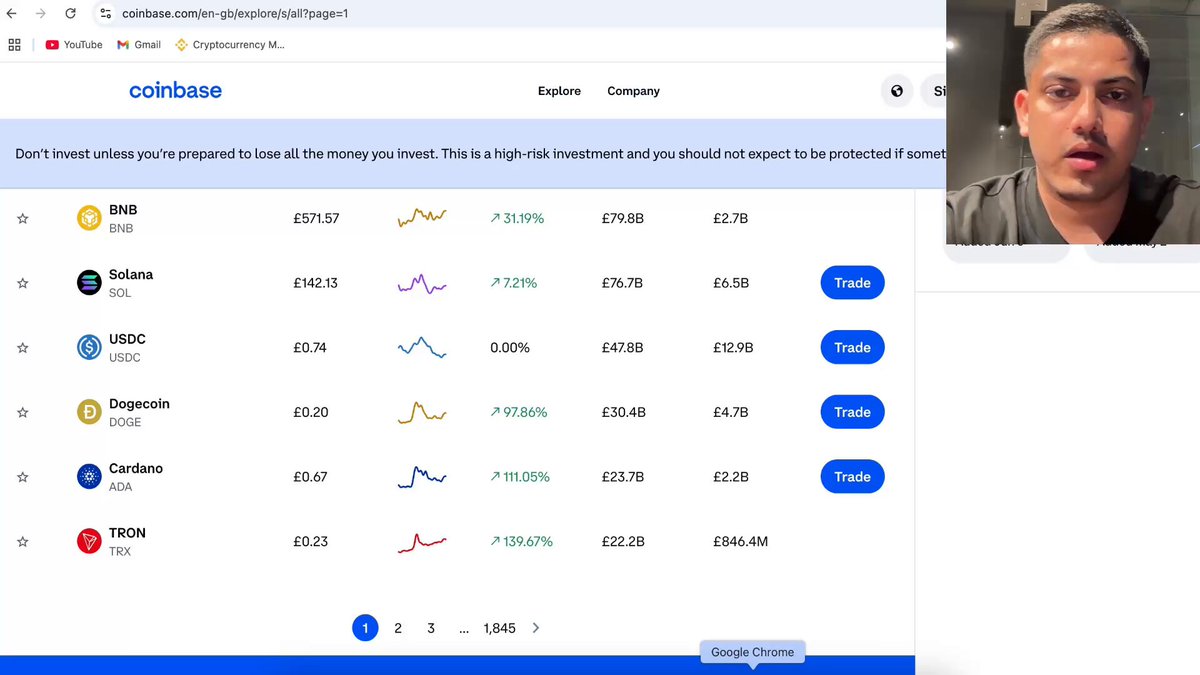Screen dimensions: 1200x675
Task: Open the BNB sparkline chart
Action: point(422,218)
